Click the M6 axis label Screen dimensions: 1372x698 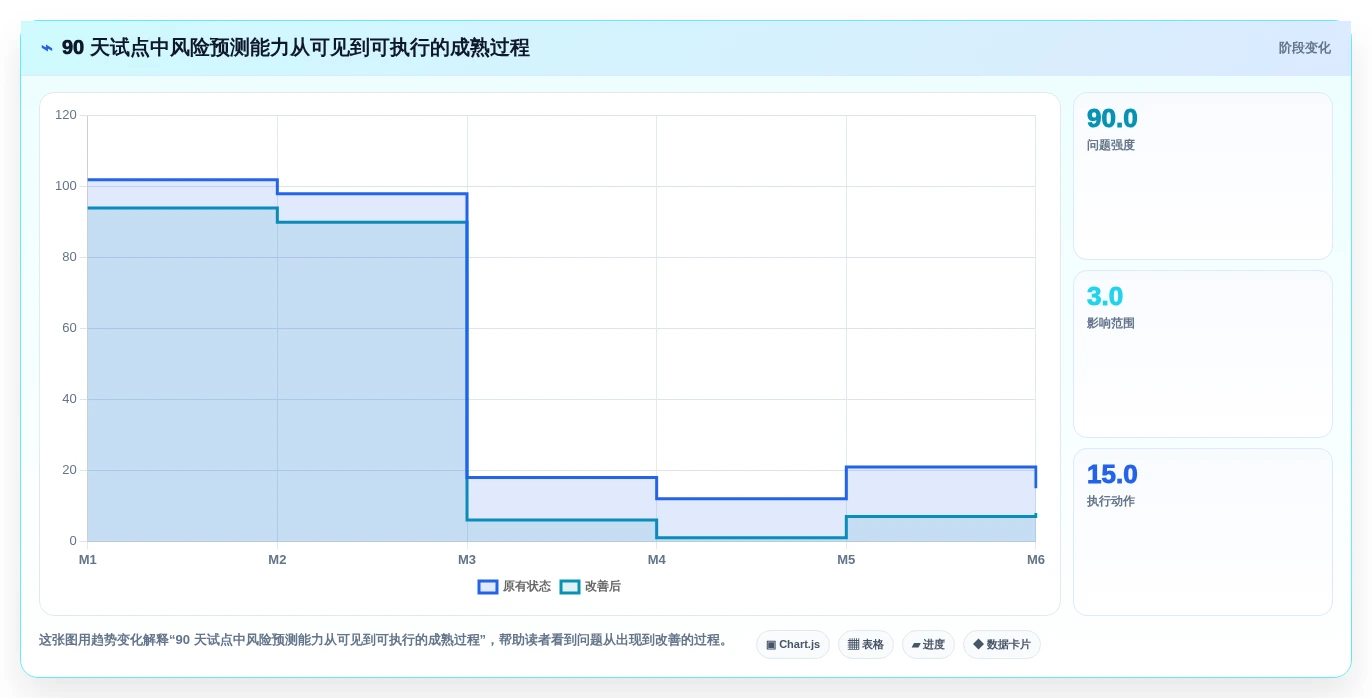(x=1036, y=560)
